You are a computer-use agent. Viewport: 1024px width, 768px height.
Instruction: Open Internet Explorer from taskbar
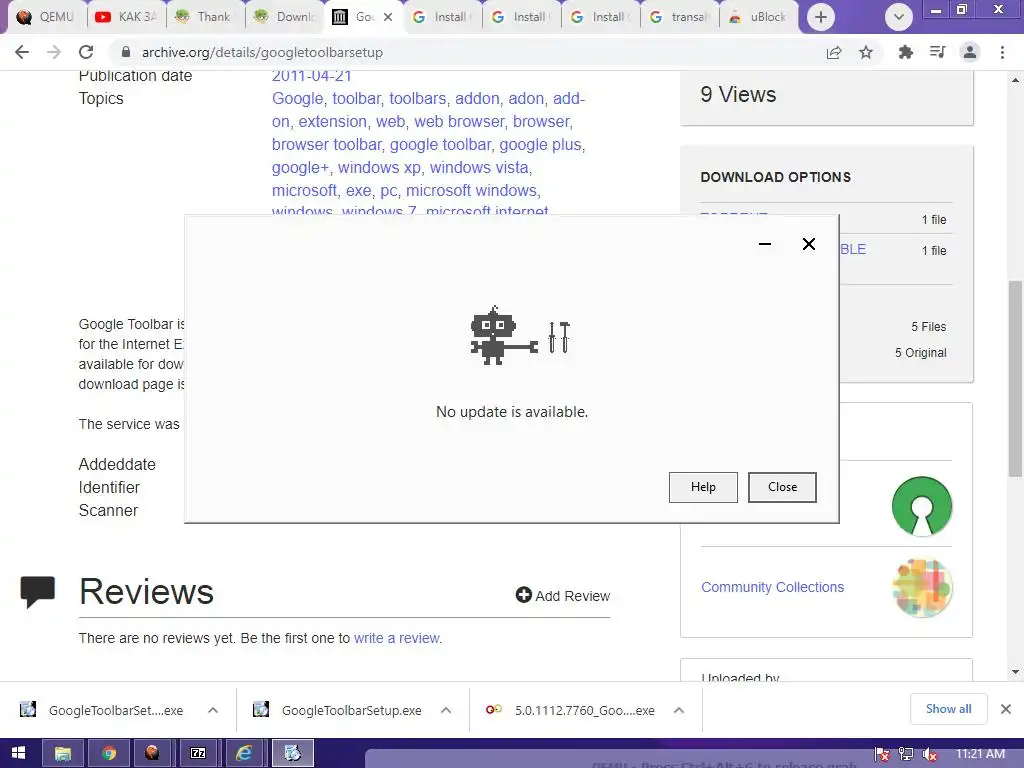(x=244, y=753)
